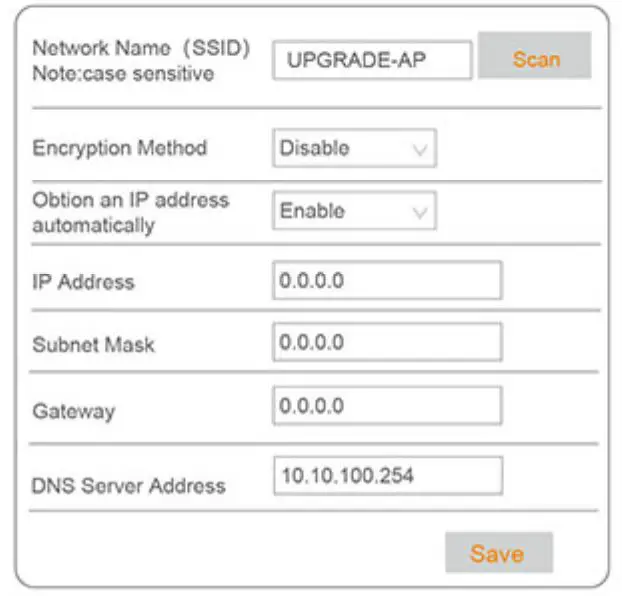The width and height of the screenshot is (622, 596).
Task: Click the Subnet Mask label
Action: pos(94,345)
